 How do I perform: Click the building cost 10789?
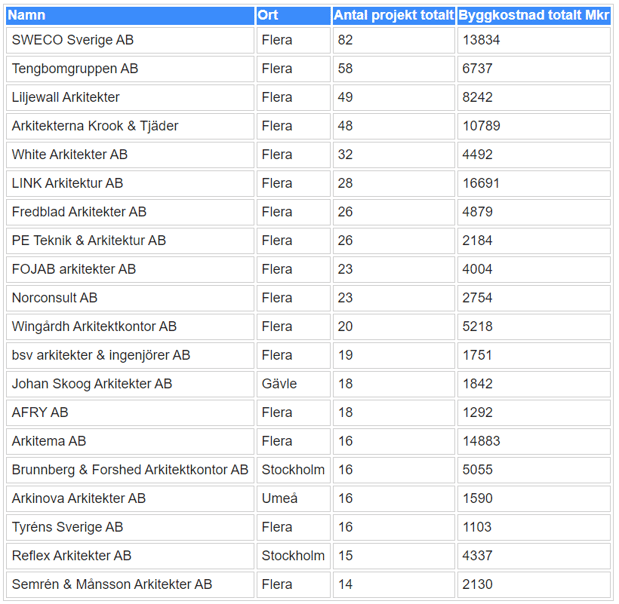tap(534, 126)
